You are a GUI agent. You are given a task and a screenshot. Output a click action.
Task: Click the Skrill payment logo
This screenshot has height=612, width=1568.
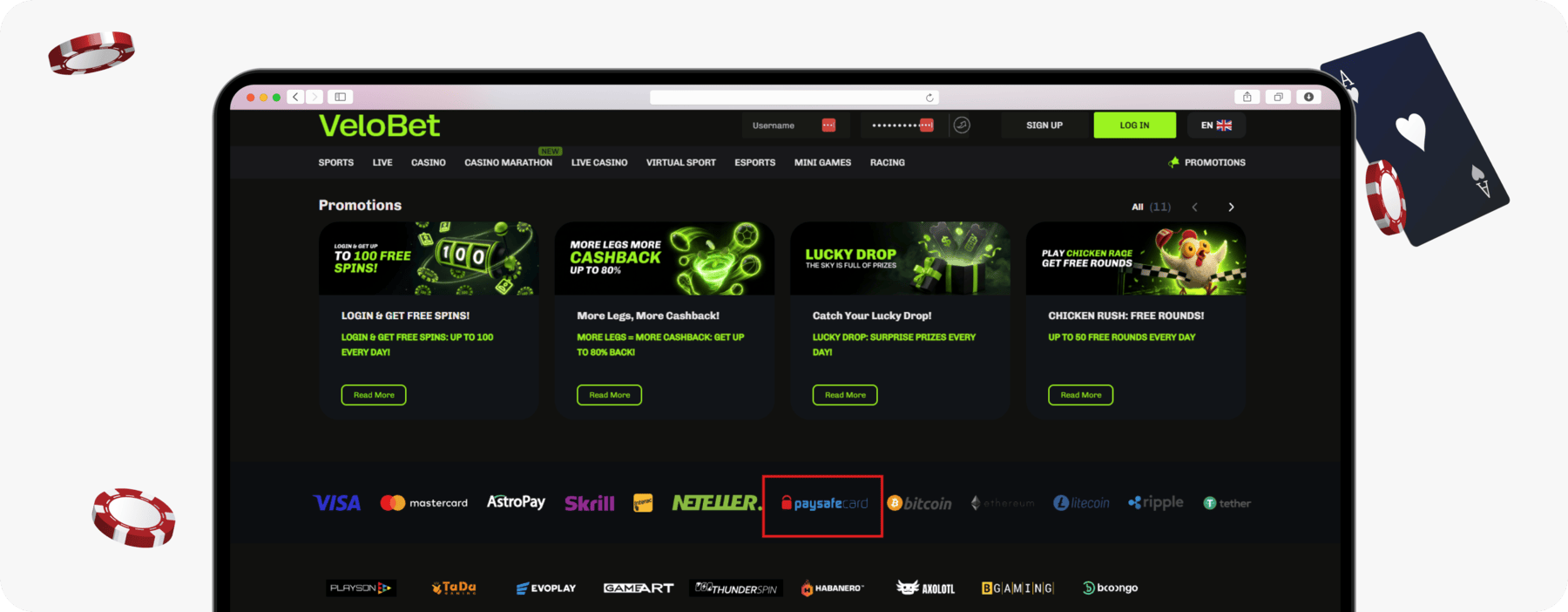pyautogui.click(x=590, y=503)
